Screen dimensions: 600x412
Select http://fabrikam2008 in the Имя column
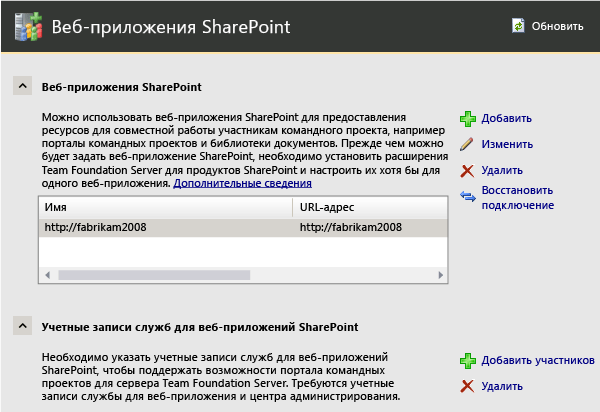[x=95, y=227]
